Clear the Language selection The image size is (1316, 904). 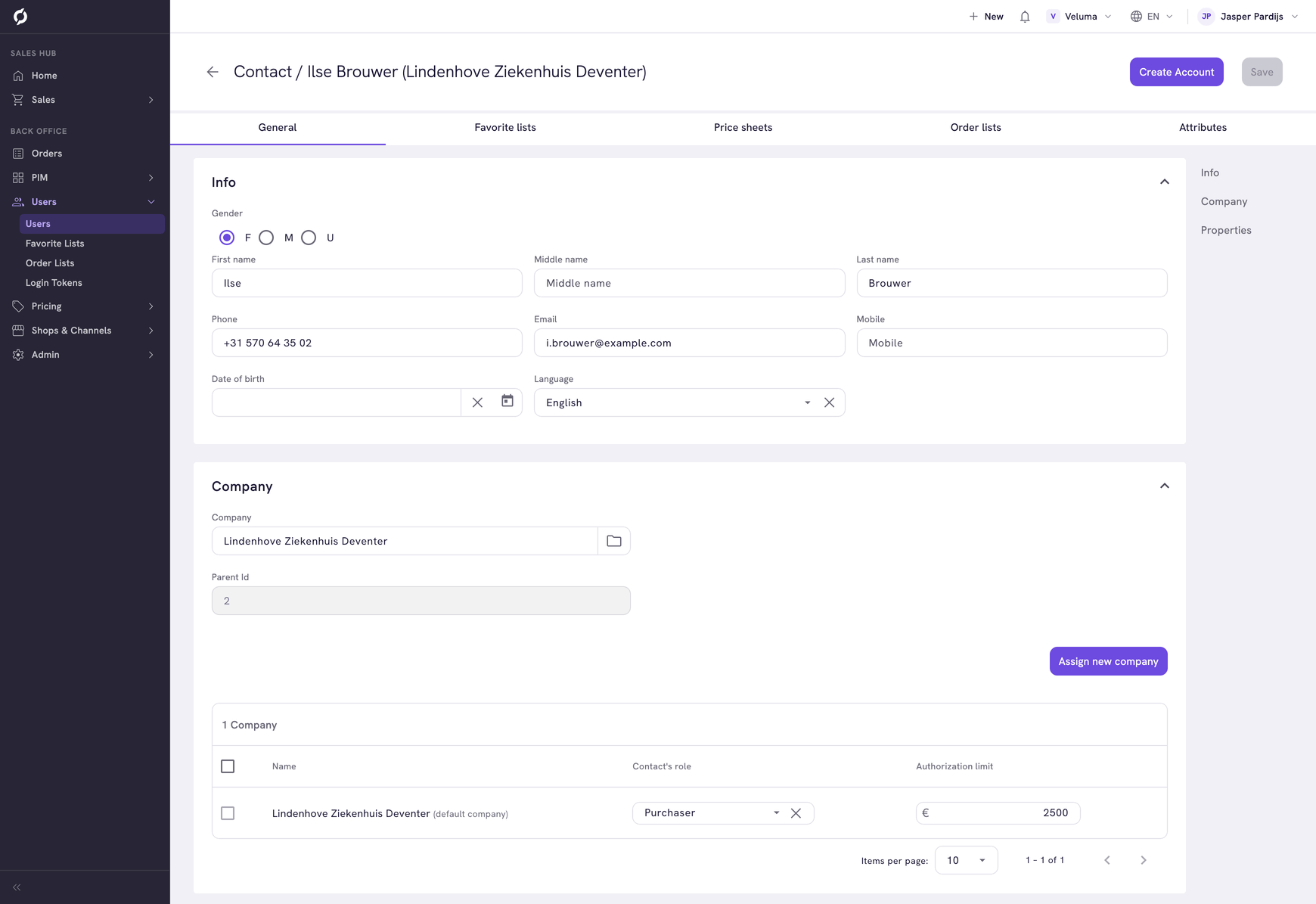click(830, 402)
